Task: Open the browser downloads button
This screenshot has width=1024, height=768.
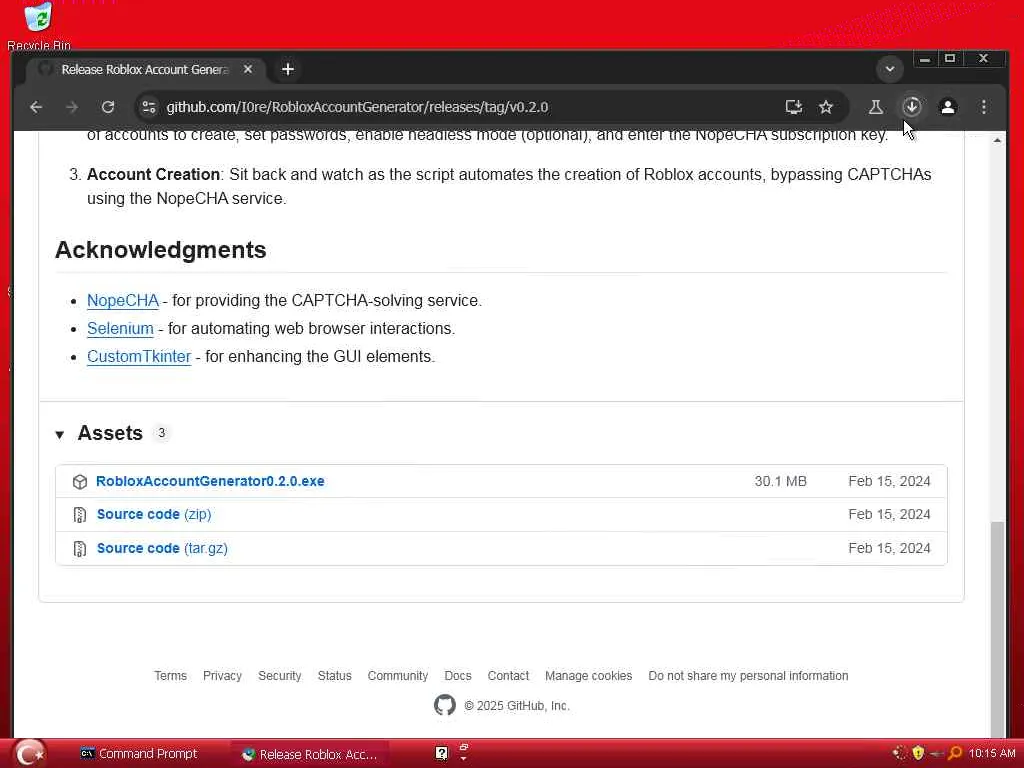Action: pyautogui.click(x=912, y=107)
